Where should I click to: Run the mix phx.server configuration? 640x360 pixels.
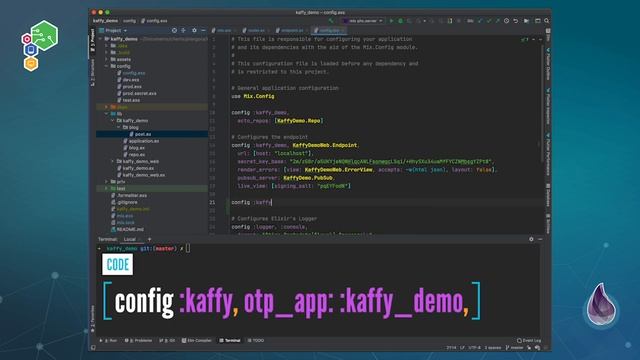coord(391,20)
